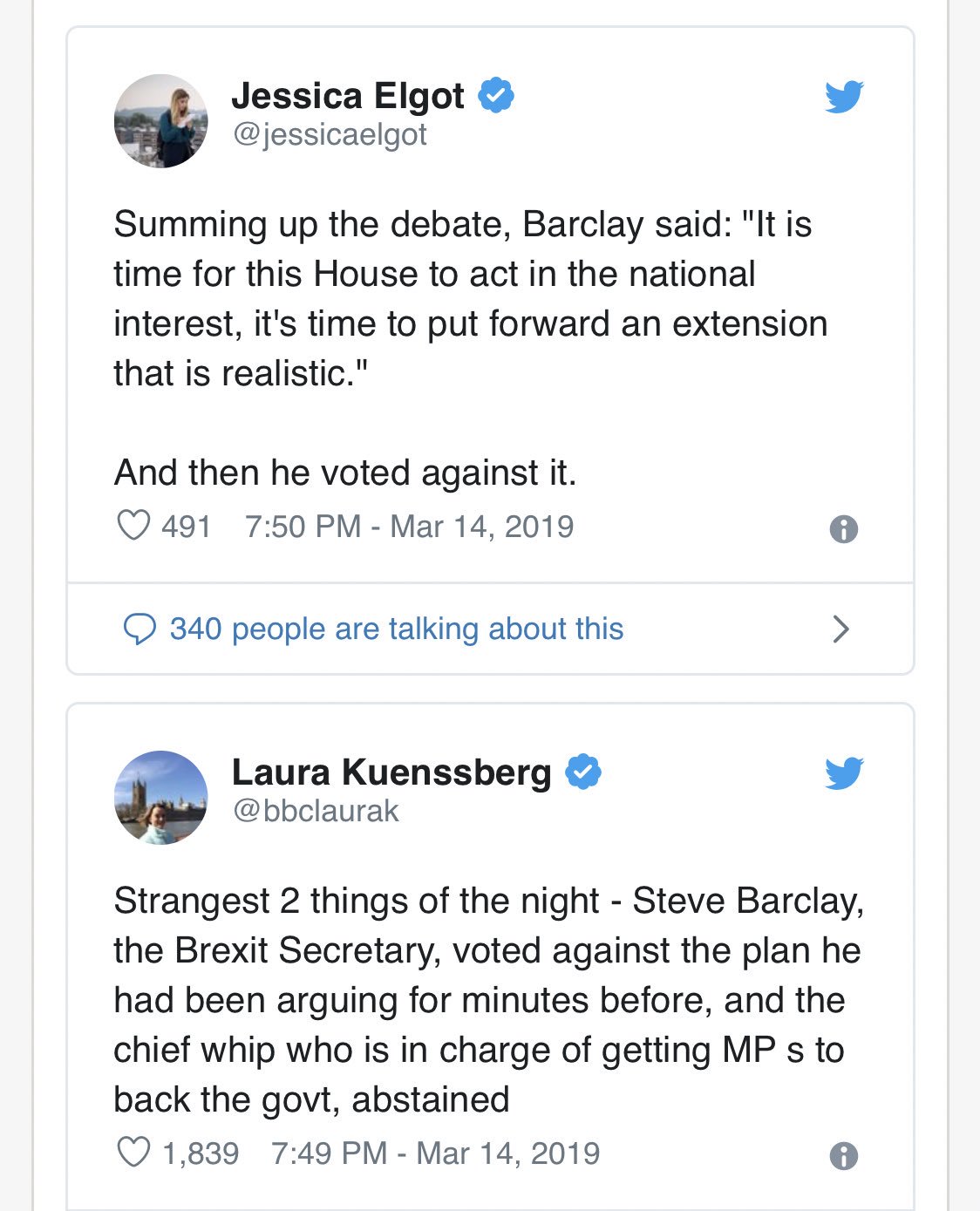The width and height of the screenshot is (980, 1211).
Task: Click Laura Kuenssberg's profile picture
Action: pyautogui.click(x=161, y=798)
